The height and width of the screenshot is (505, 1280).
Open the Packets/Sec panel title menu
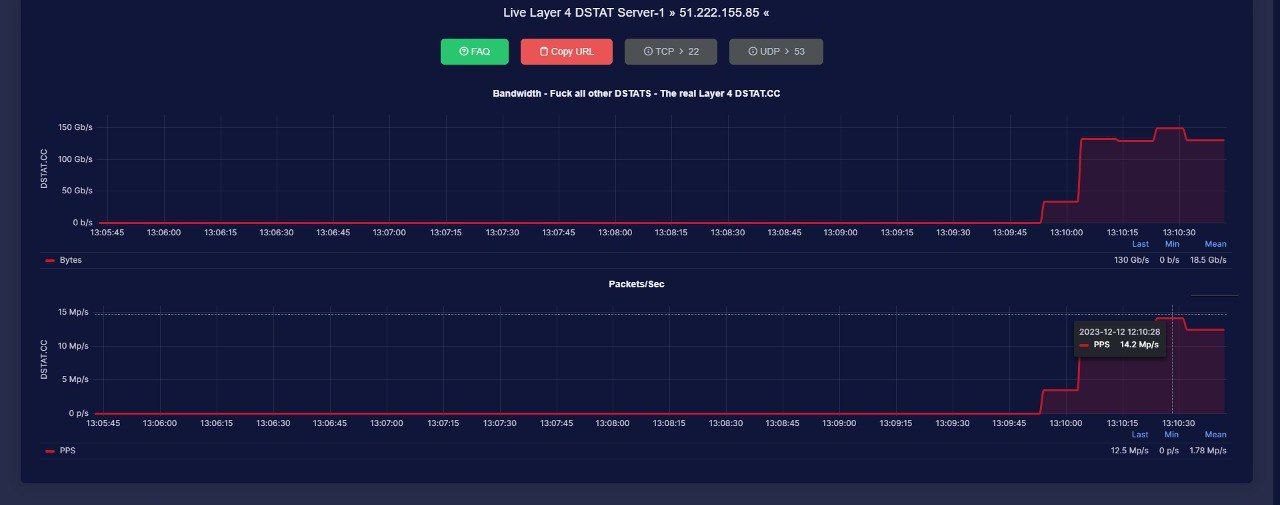tap(636, 284)
